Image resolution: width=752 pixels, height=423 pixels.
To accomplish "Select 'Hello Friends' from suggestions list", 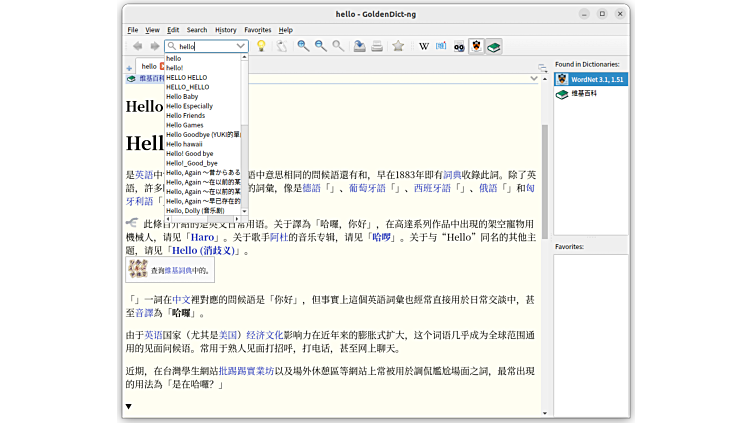I will 185,116.
